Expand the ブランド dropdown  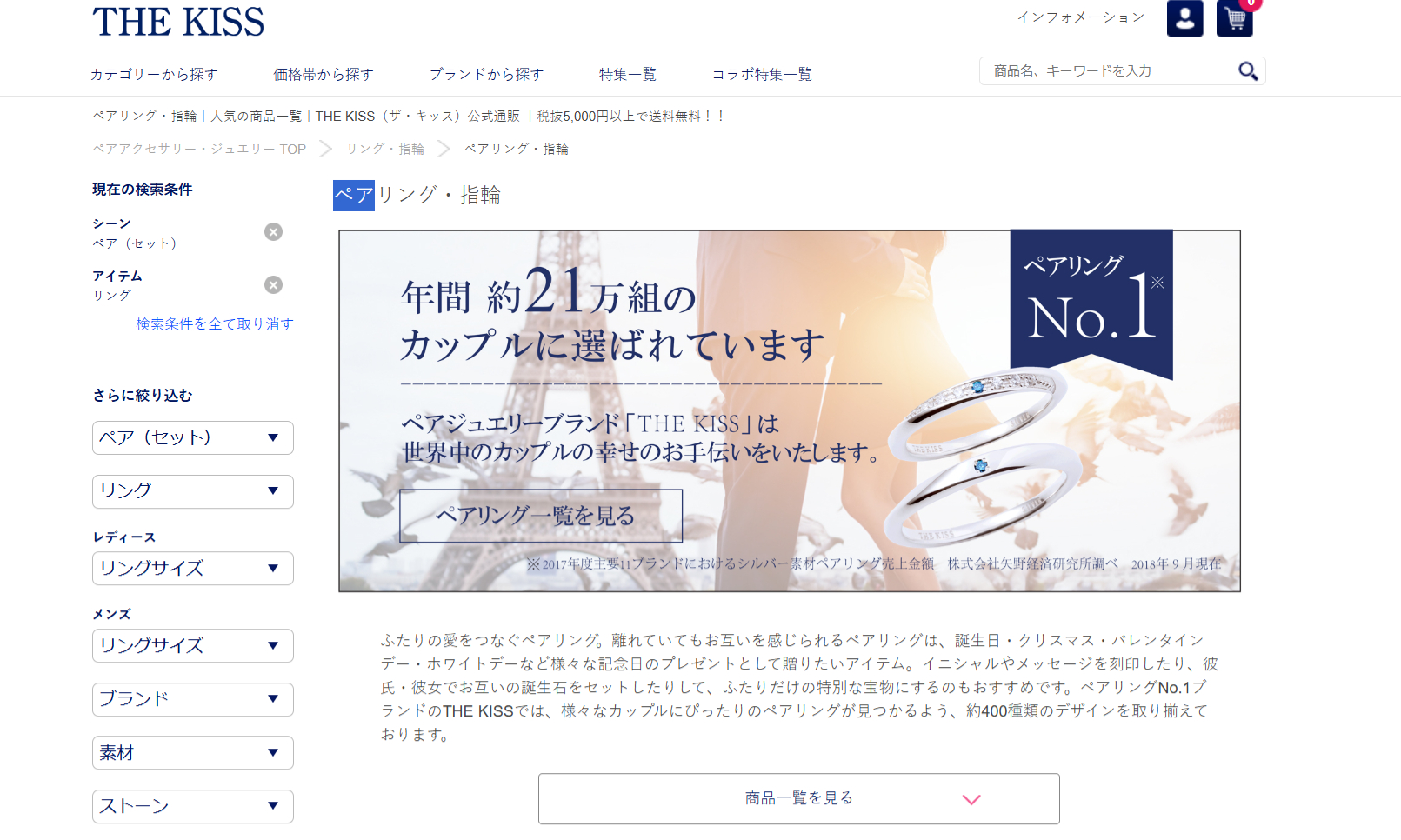click(193, 699)
